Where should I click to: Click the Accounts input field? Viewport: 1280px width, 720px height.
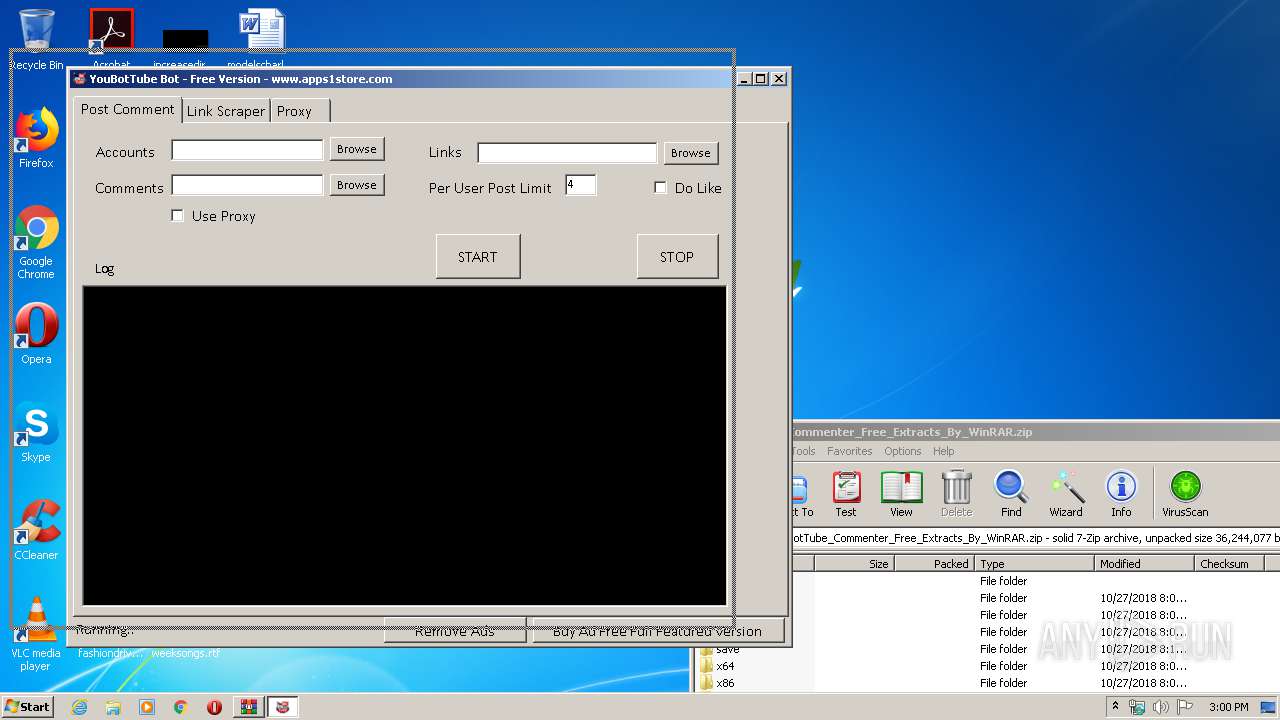247,150
